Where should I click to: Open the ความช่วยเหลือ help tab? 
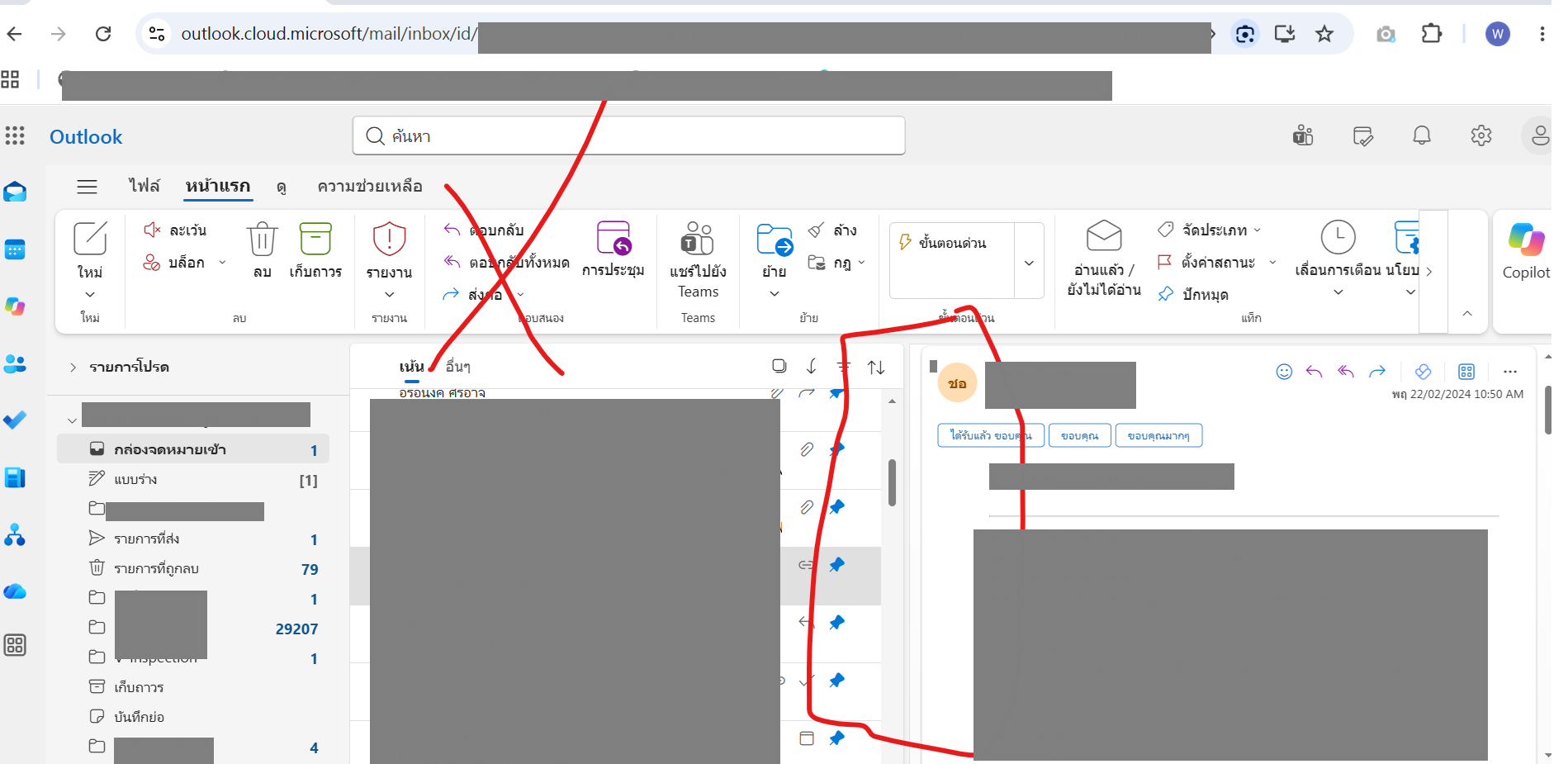[370, 186]
